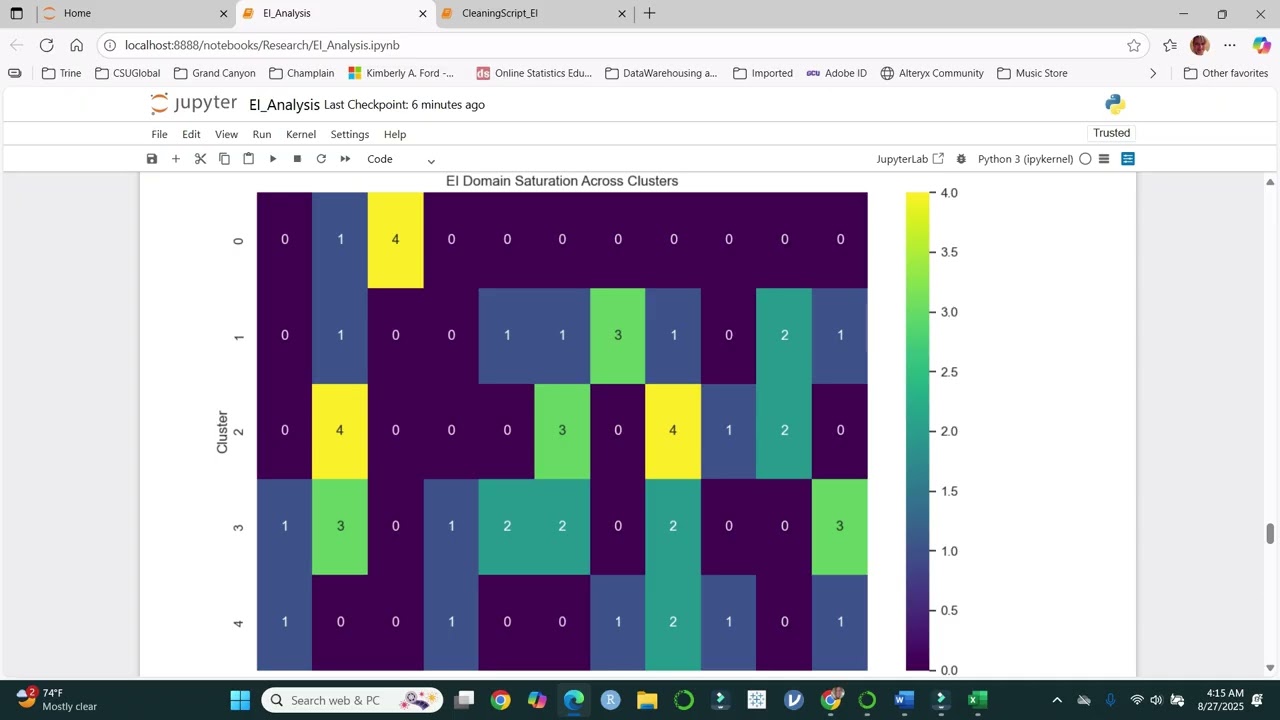The width and height of the screenshot is (1280, 720).
Task: Click the kernel status circle indicator
Action: pos(1085,159)
